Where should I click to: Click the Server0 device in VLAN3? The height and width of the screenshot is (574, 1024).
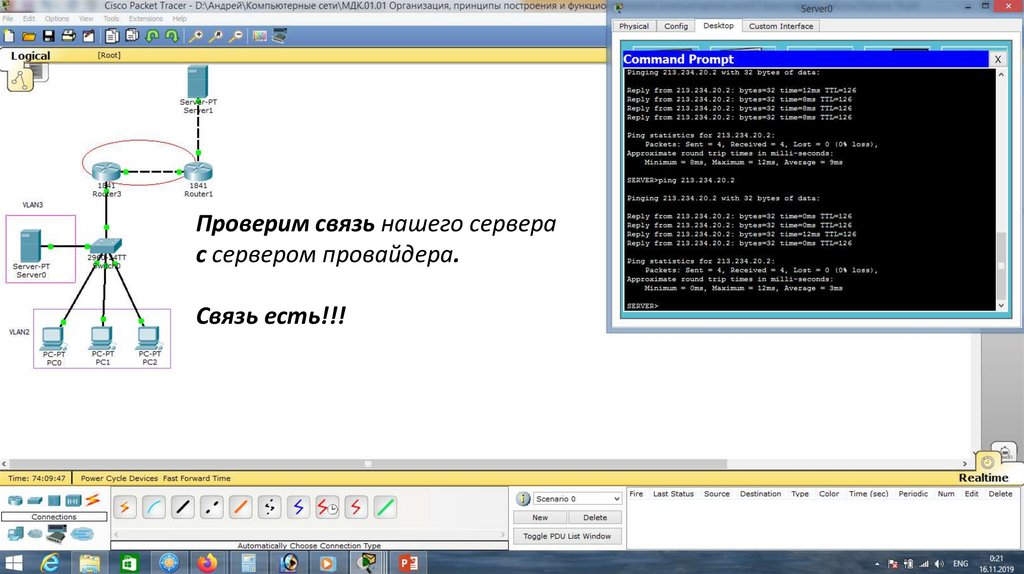tap(31, 246)
